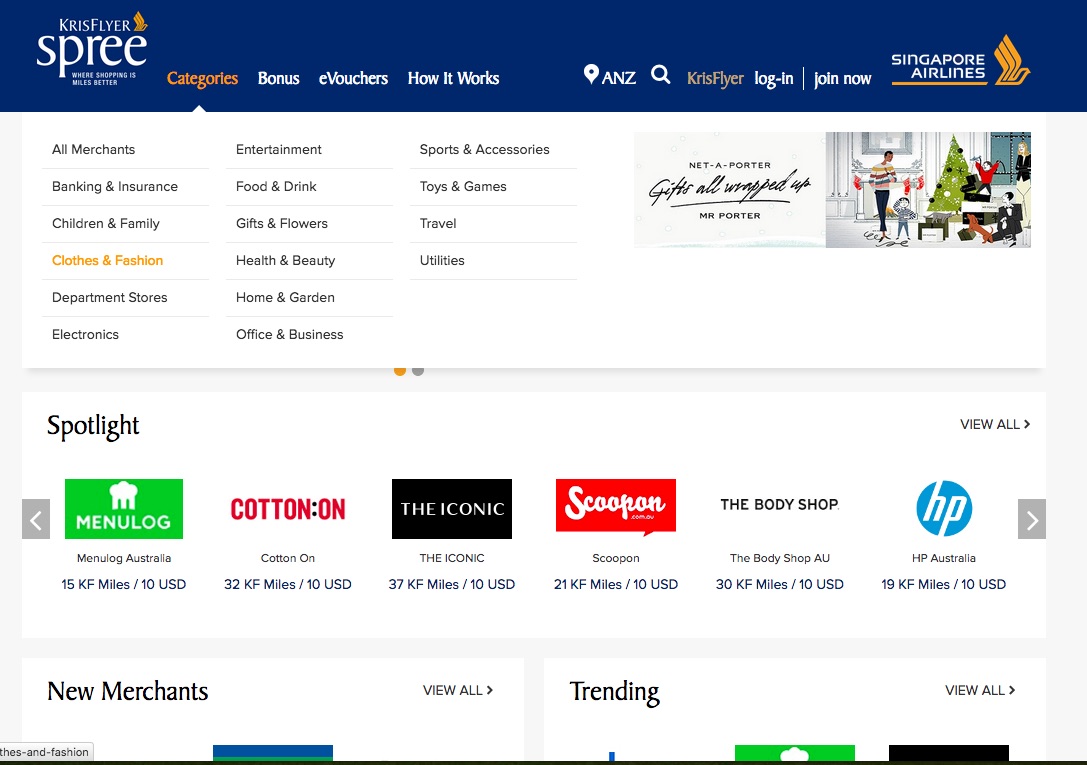This screenshot has height=765, width=1087.
Task: Select Travel category
Action: click(438, 224)
